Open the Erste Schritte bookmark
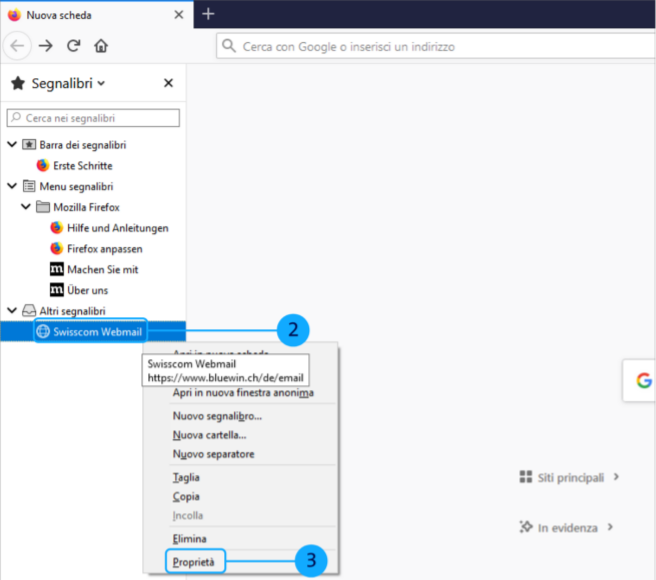 81,166
